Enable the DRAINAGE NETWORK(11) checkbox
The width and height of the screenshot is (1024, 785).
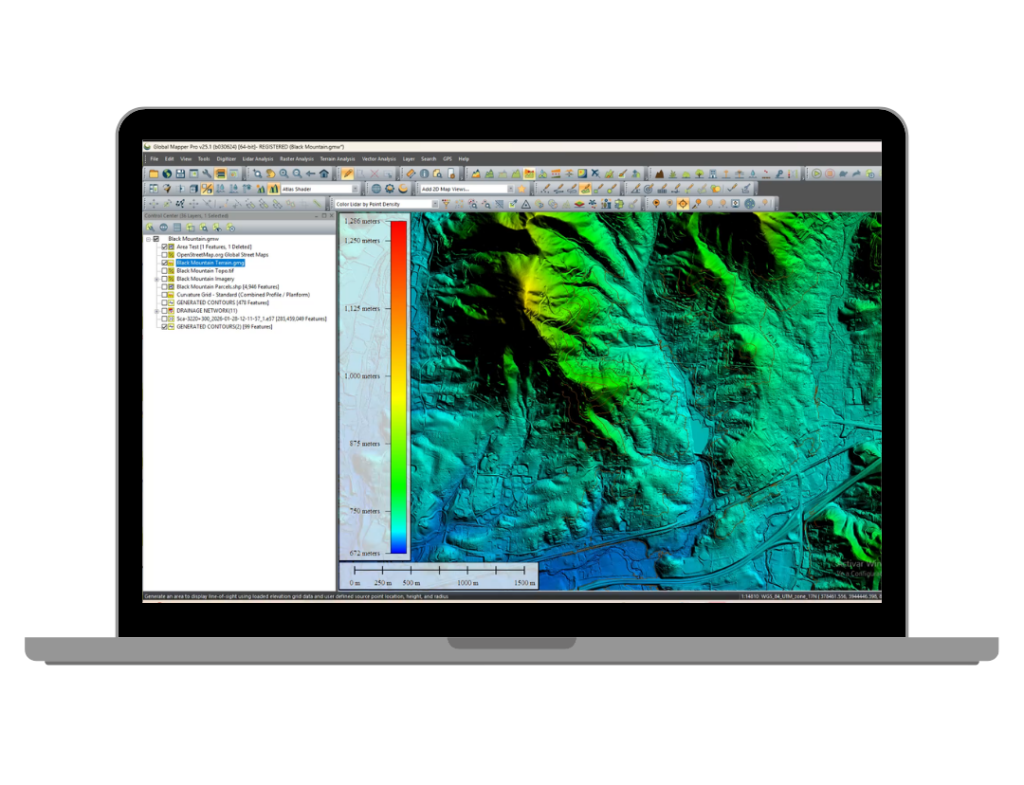tap(165, 311)
